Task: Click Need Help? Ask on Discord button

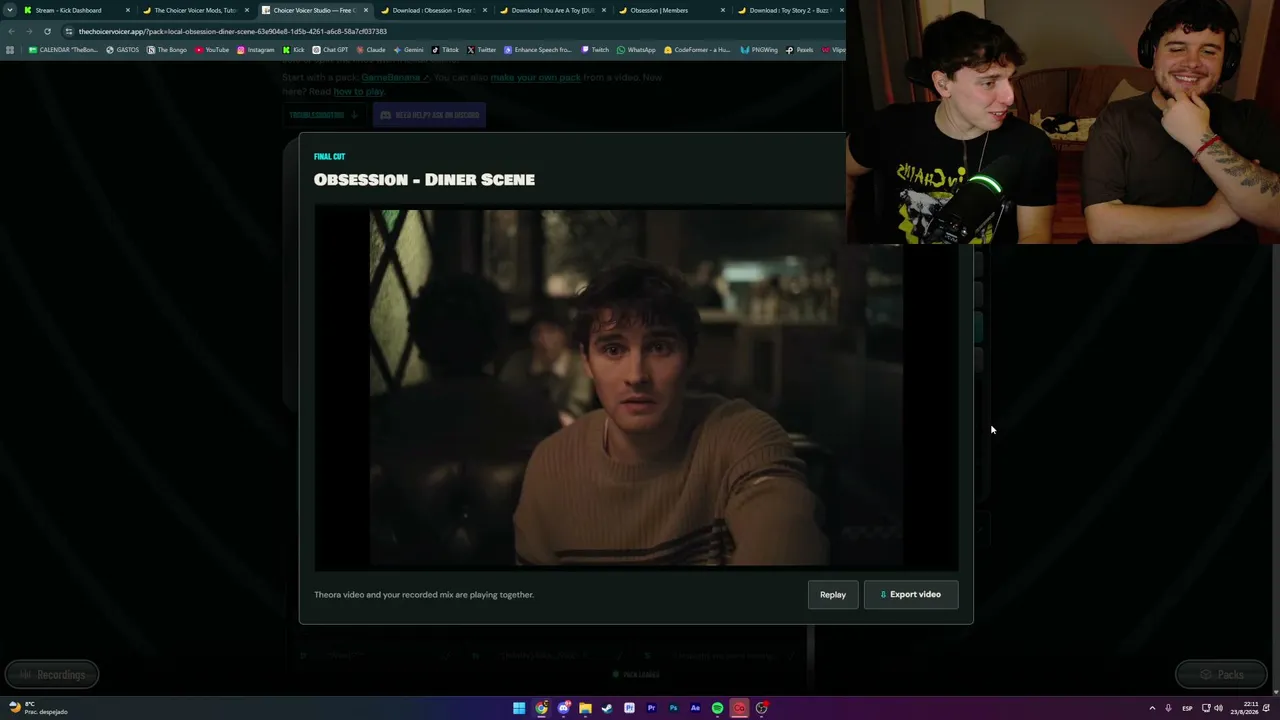Action: pos(429,115)
